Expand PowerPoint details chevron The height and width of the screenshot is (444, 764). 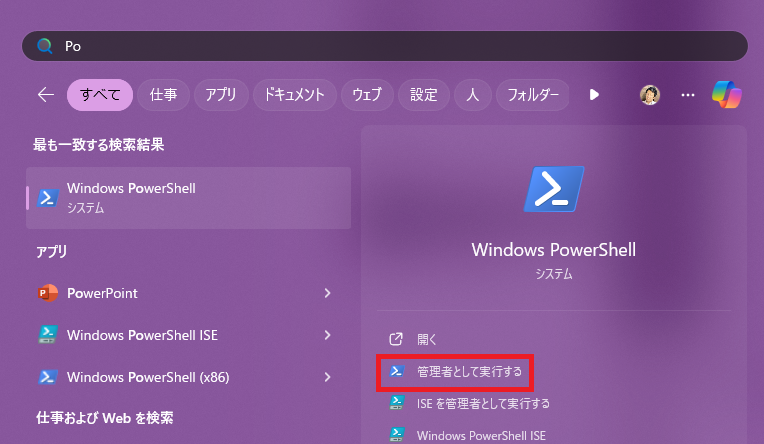point(327,293)
